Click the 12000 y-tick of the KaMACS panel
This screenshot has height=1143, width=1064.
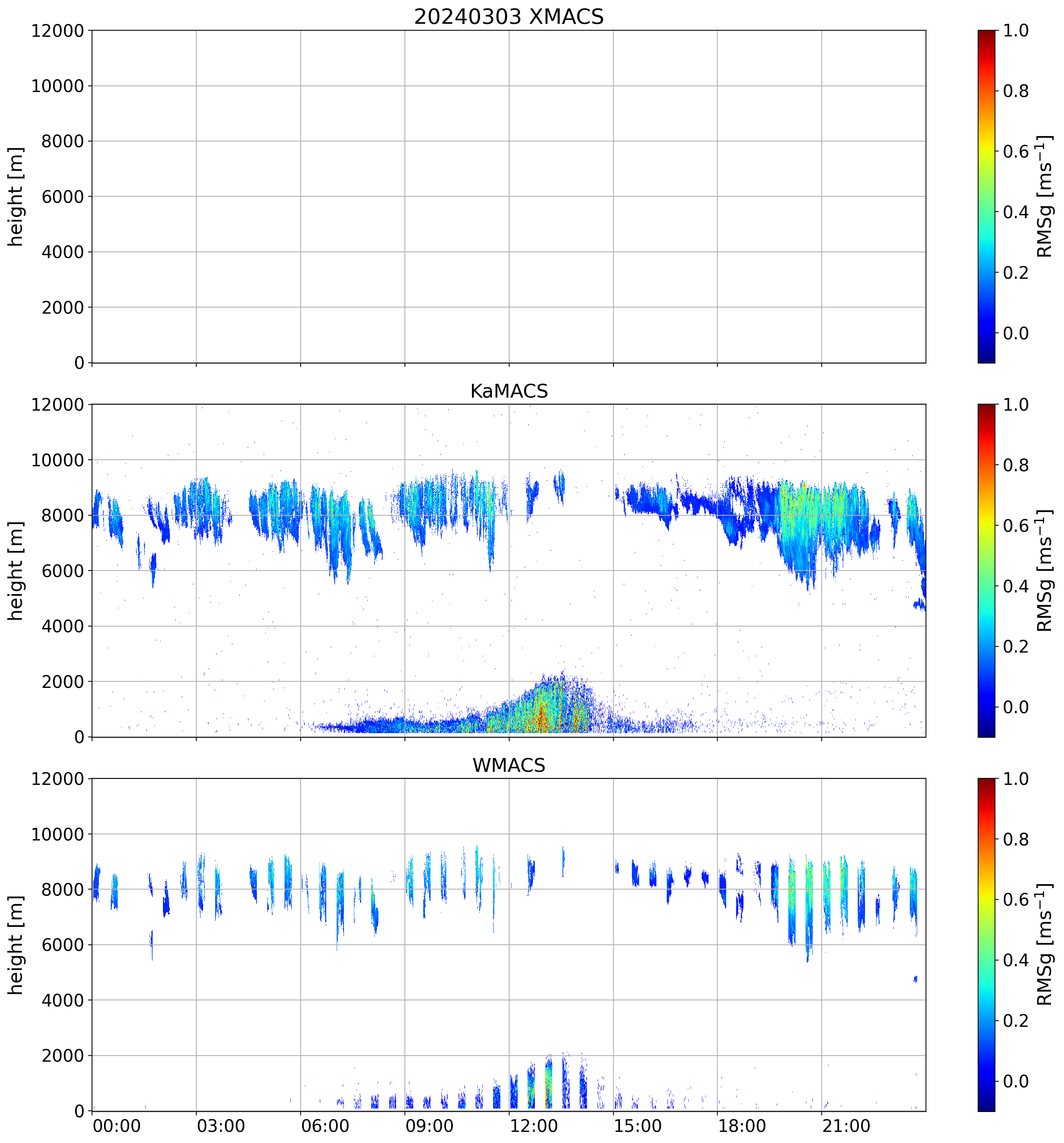tap(58, 405)
